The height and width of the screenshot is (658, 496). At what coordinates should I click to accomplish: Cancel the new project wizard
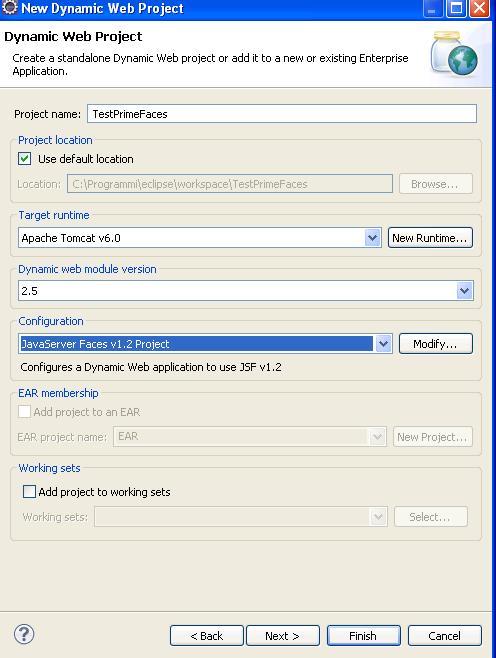click(x=444, y=636)
